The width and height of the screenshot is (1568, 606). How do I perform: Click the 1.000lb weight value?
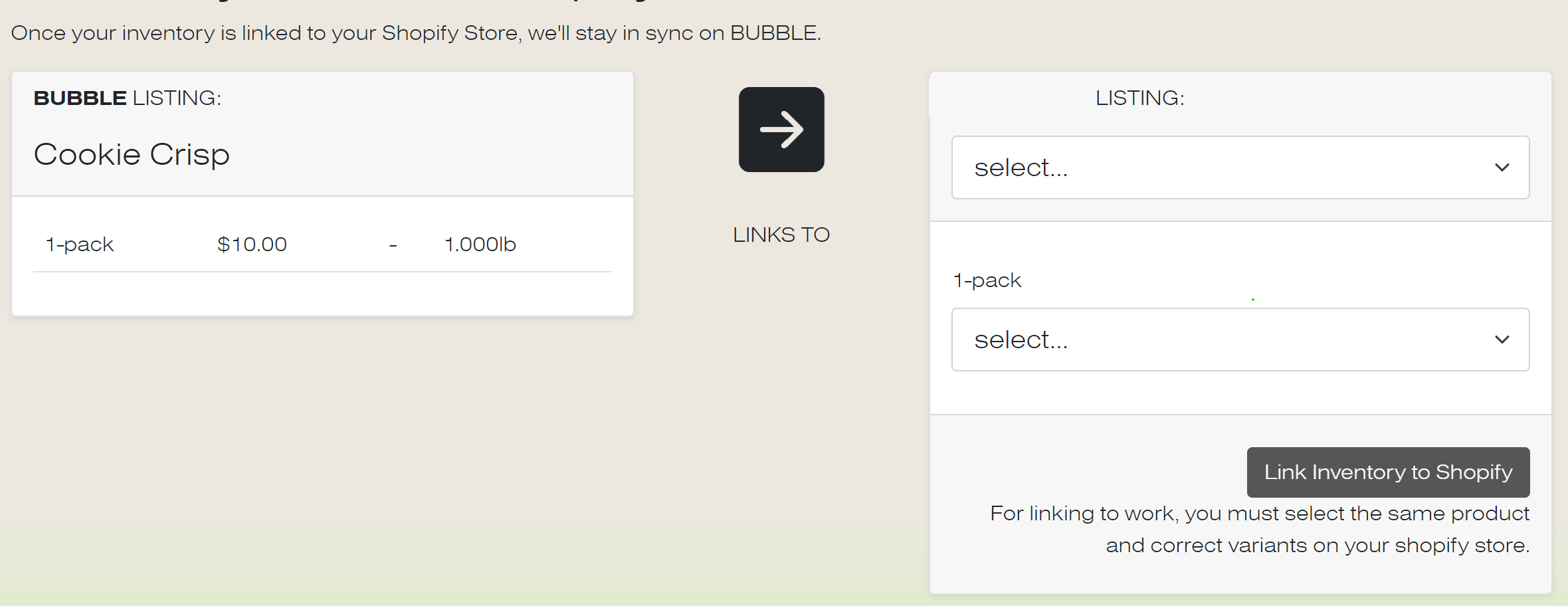[x=480, y=245]
